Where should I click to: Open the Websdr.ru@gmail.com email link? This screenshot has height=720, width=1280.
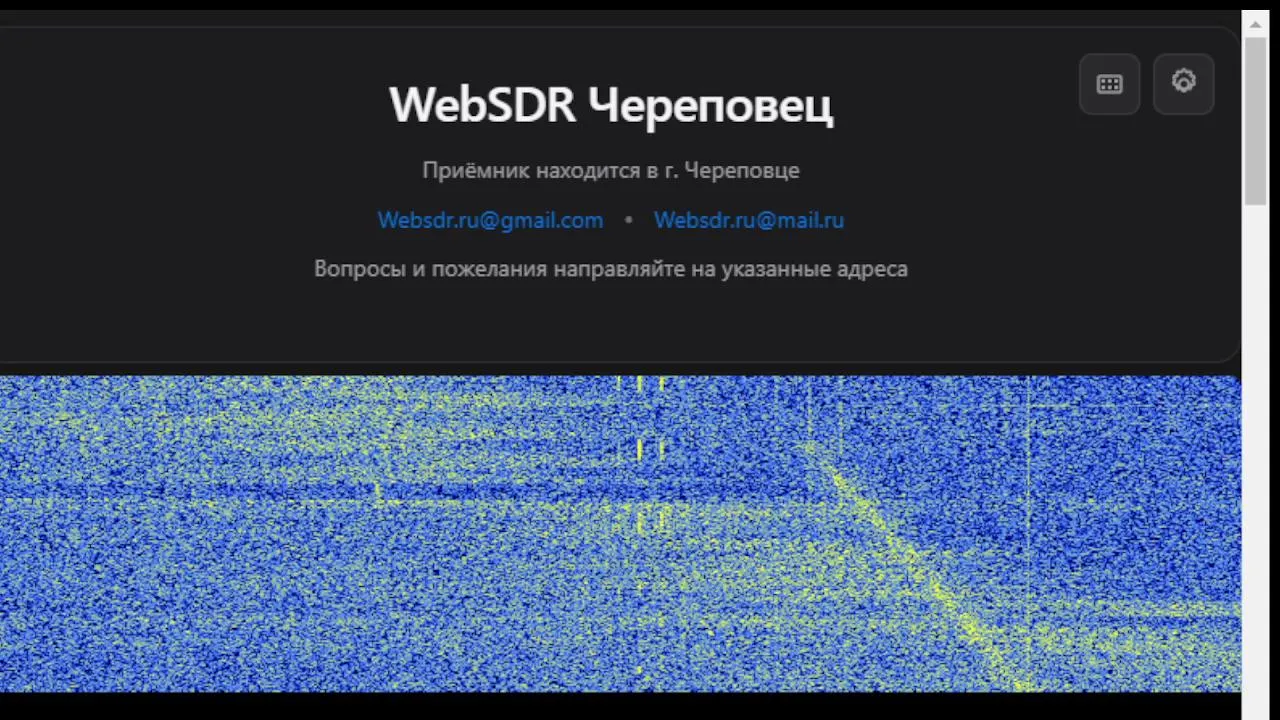click(490, 220)
